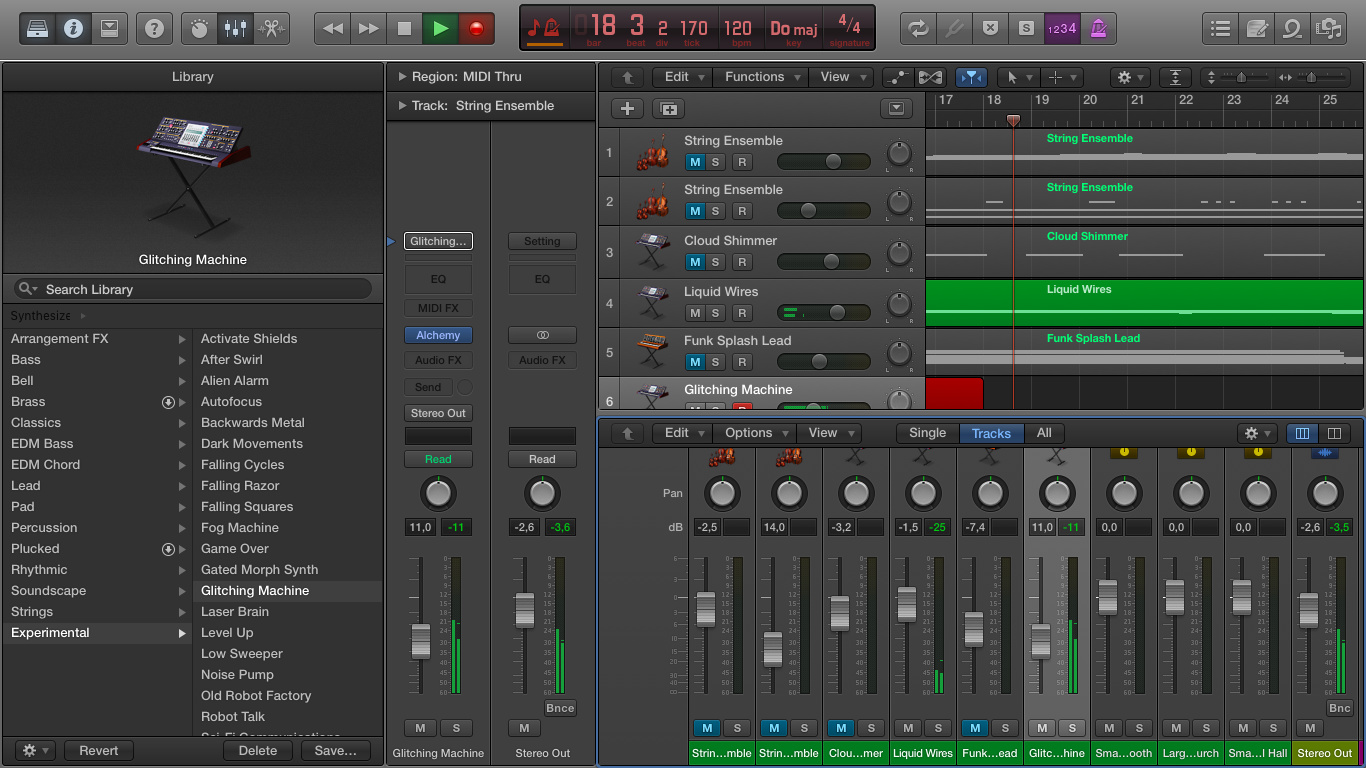1366x768 pixels.
Task: Toggle Flex show/hide icon
Action: pos(930,77)
